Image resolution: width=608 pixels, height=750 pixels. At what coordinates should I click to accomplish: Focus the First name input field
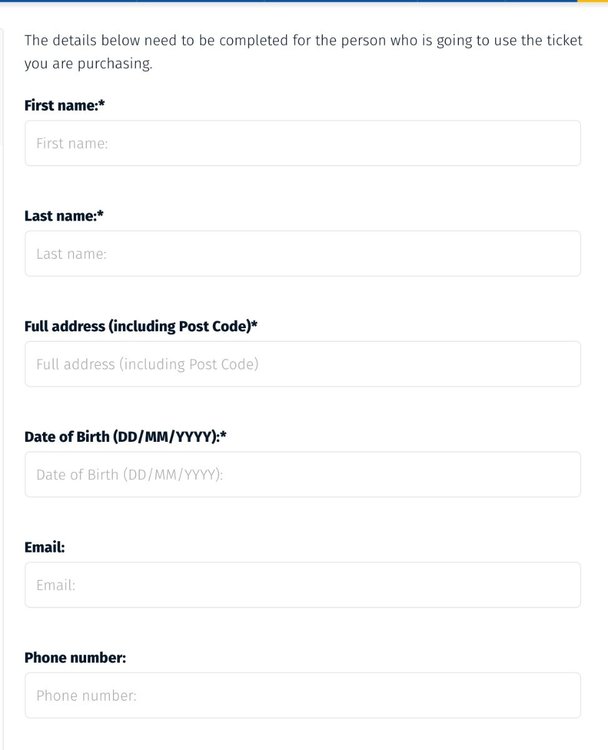pyautogui.click(x=303, y=143)
